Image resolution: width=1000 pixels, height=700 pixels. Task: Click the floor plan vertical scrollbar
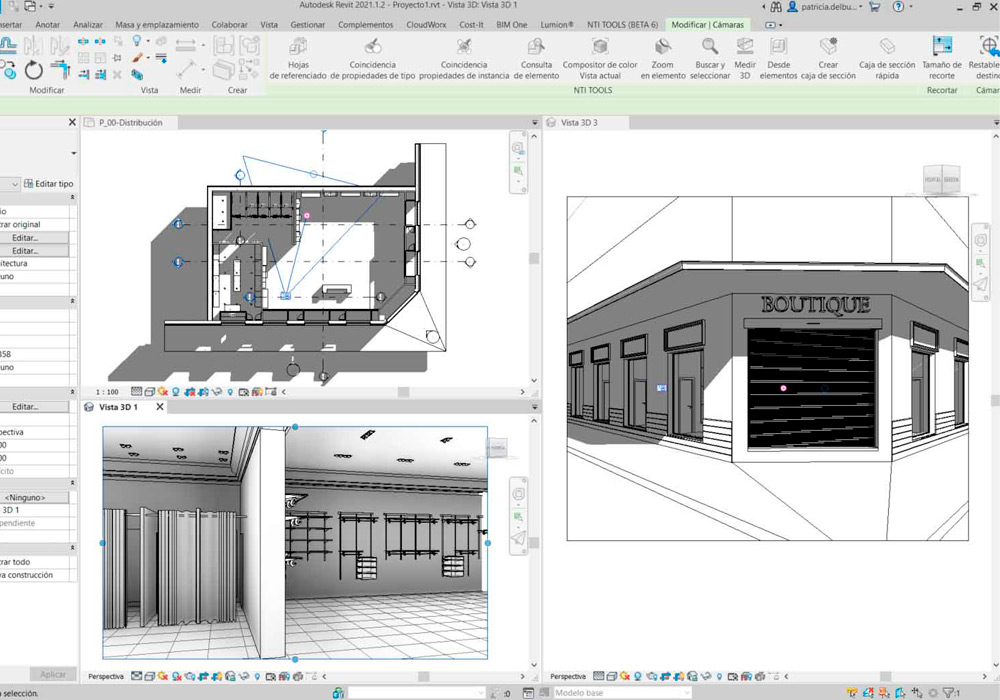(534, 259)
